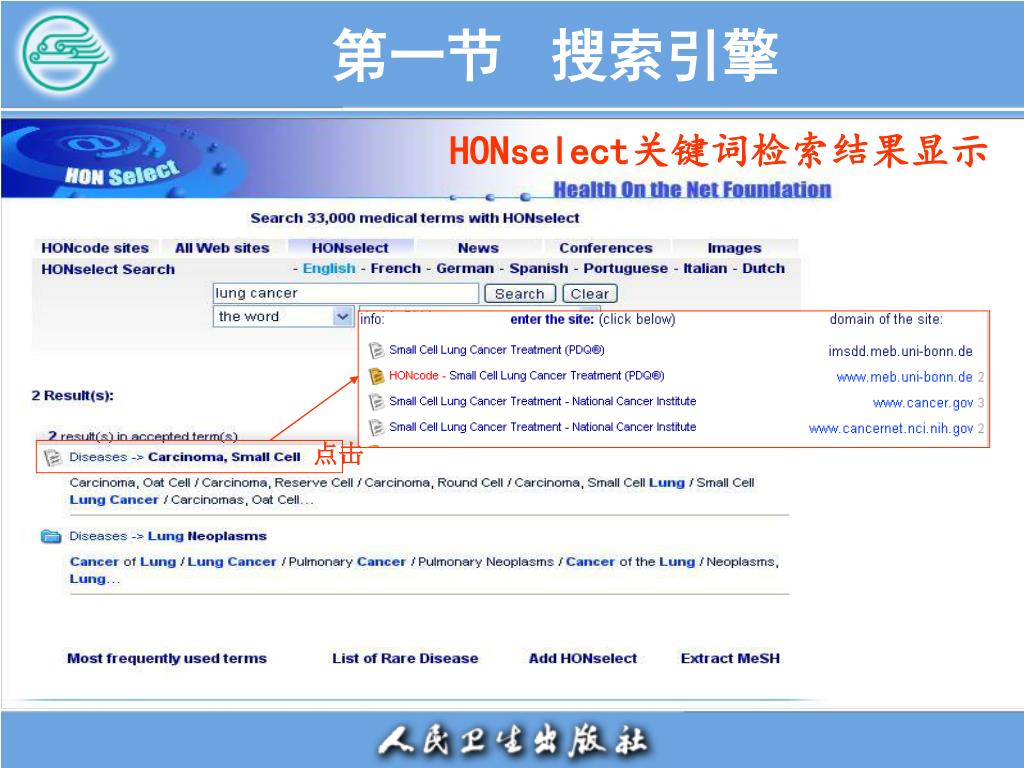Switch to the Images tab
This screenshot has width=1024, height=768.
pos(734,248)
